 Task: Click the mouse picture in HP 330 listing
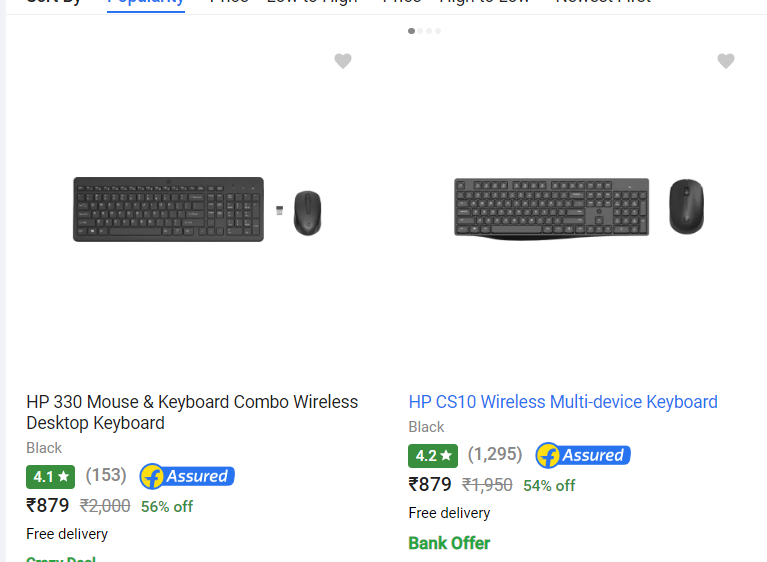coord(307,213)
